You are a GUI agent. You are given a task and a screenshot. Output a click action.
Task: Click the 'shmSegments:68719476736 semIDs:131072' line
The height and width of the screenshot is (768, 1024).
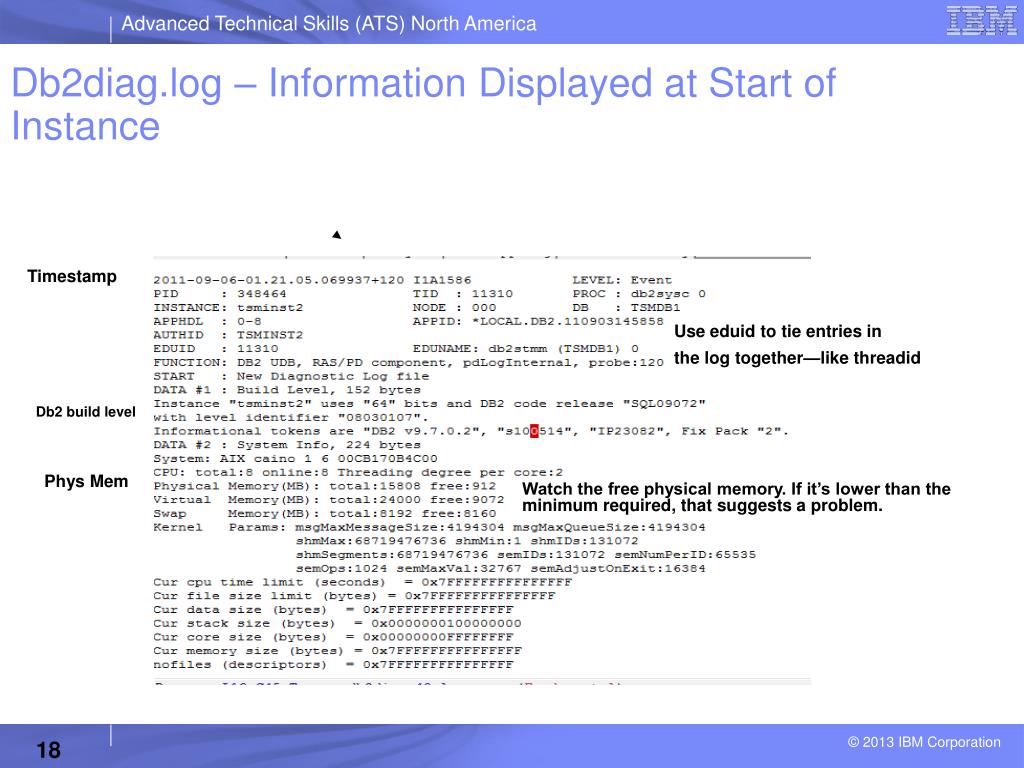pyautogui.click(x=526, y=554)
